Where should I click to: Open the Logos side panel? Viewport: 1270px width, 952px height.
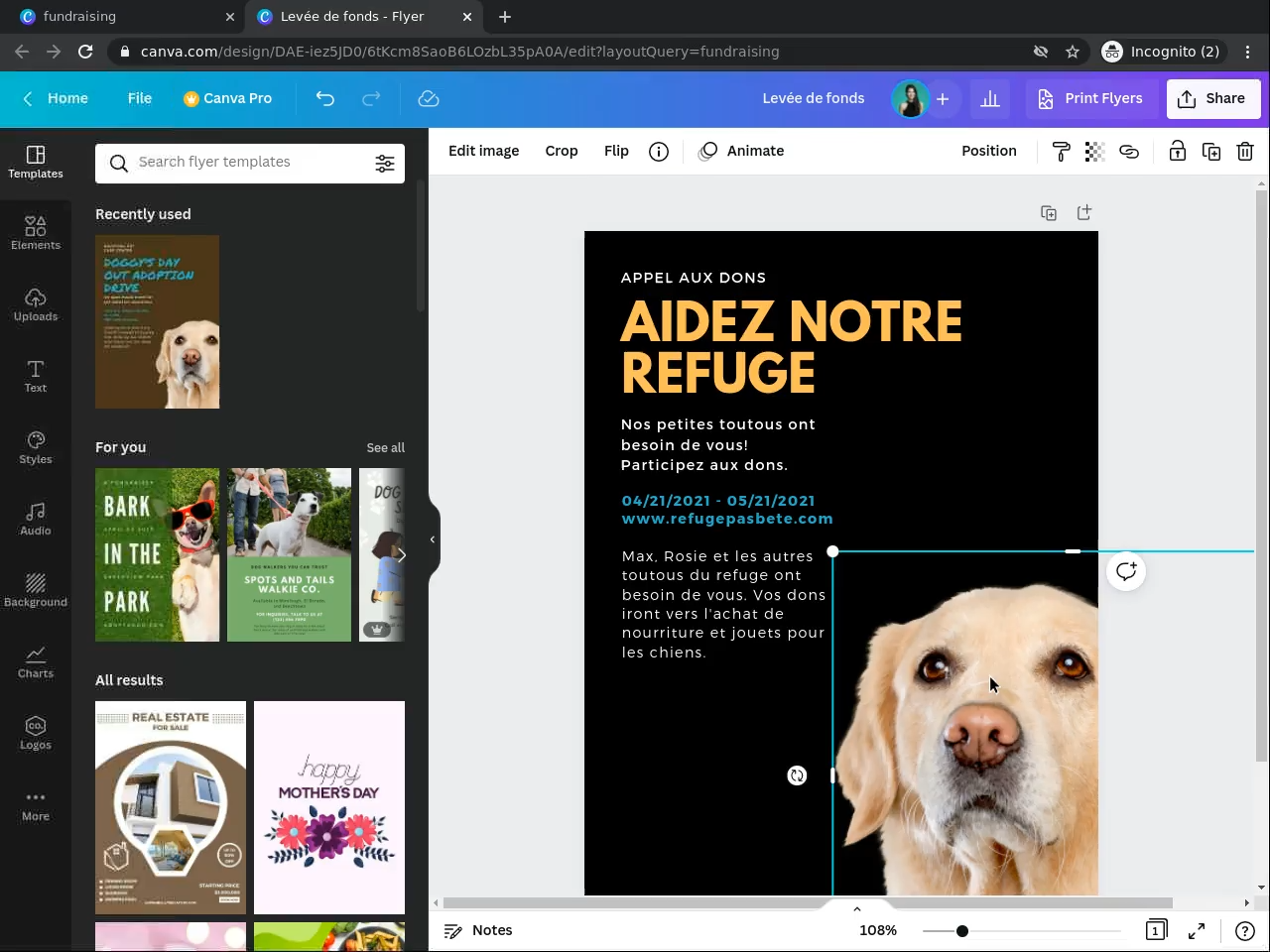(x=36, y=733)
